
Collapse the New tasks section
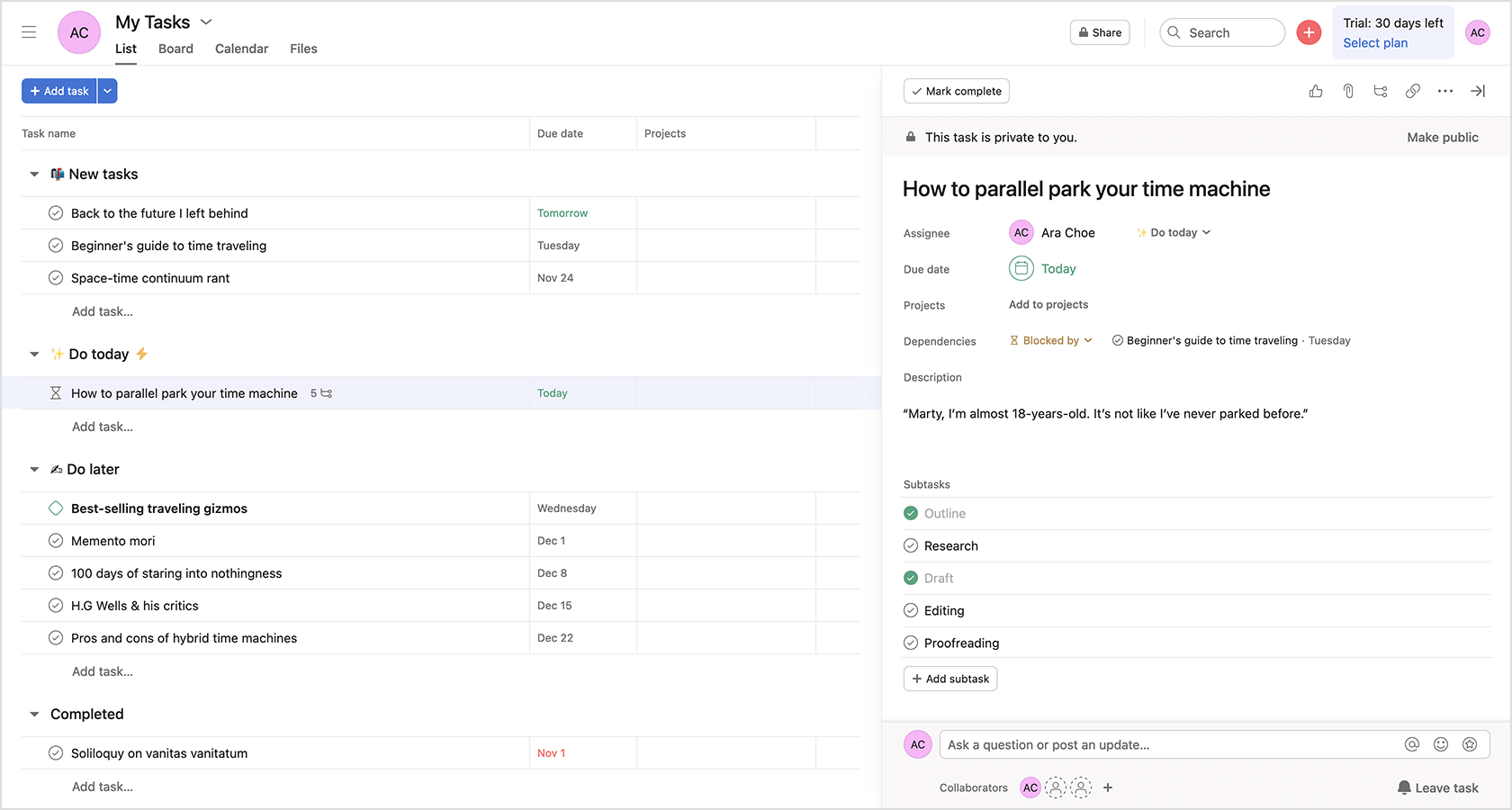[x=34, y=175]
